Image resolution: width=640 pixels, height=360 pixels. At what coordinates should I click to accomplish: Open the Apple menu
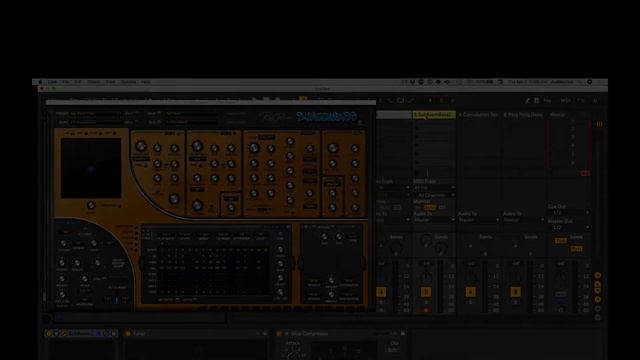[40, 82]
